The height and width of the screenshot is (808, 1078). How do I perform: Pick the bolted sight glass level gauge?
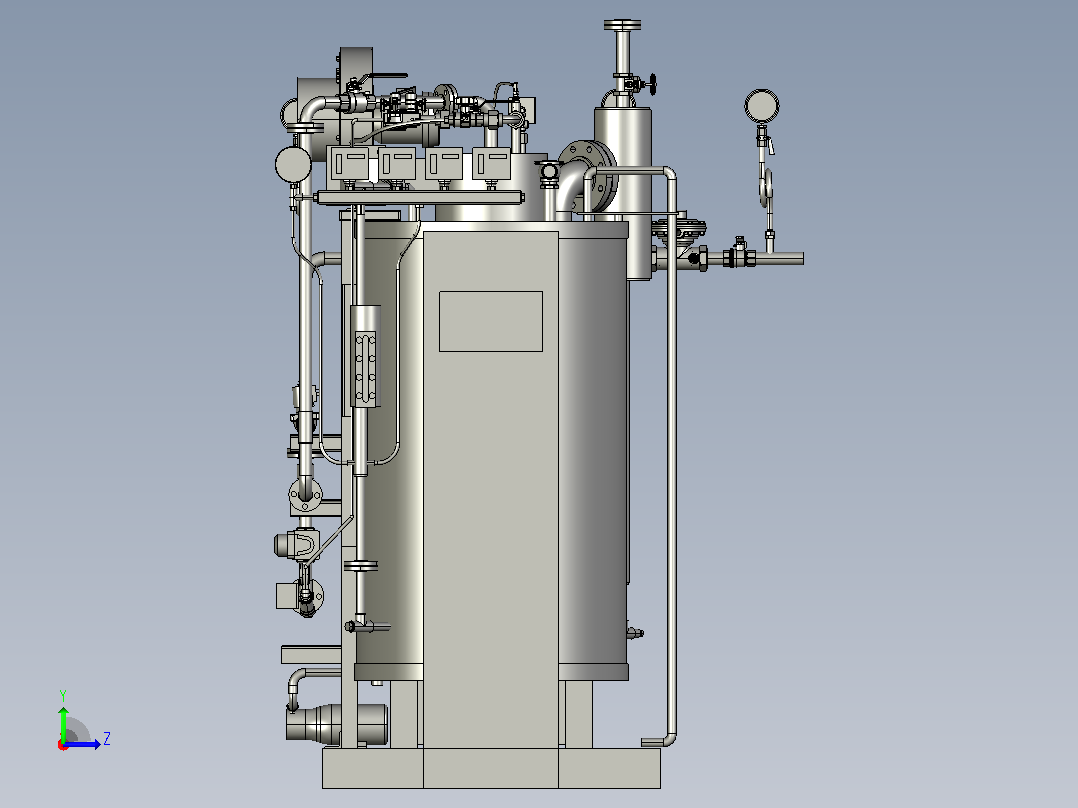pos(365,369)
